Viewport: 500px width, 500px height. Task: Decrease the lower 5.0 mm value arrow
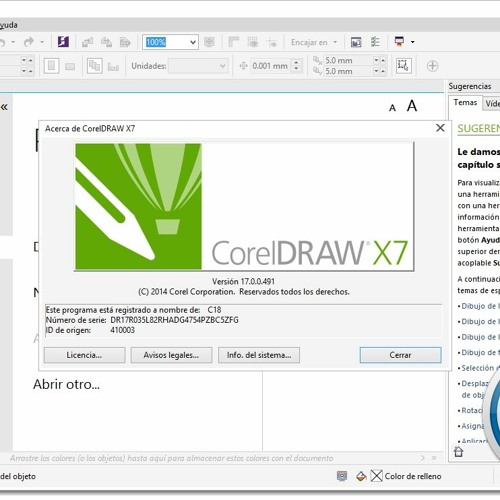pos(376,71)
